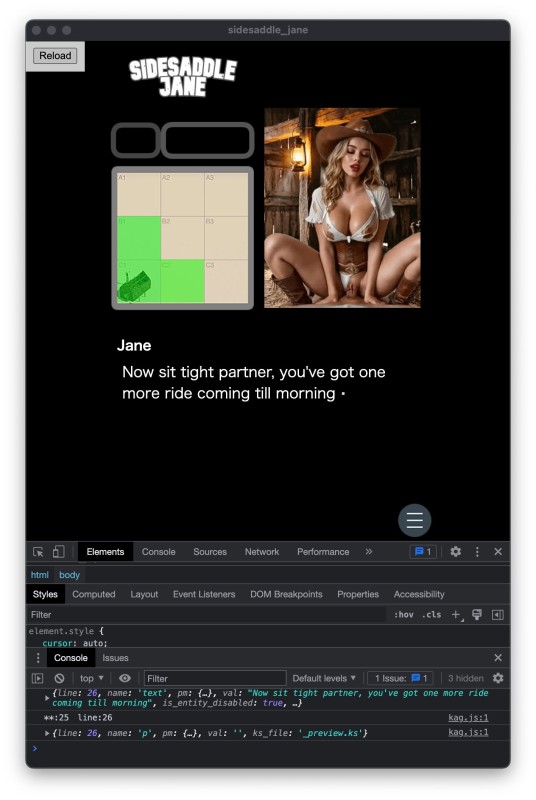This screenshot has width=536, height=800.
Task: Open the Accessibility subtab
Action: (x=419, y=594)
